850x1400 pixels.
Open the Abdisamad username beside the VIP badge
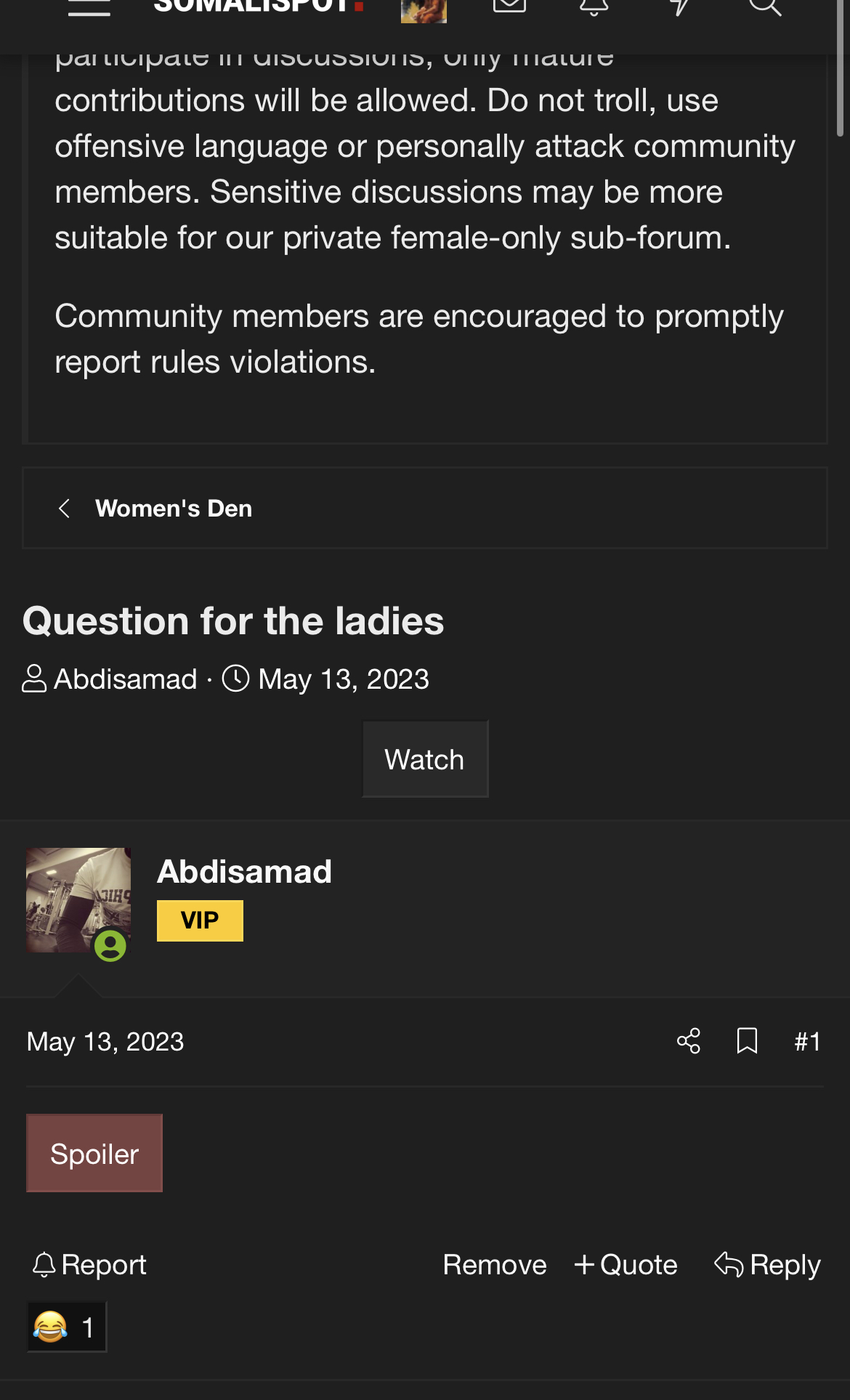click(x=244, y=871)
